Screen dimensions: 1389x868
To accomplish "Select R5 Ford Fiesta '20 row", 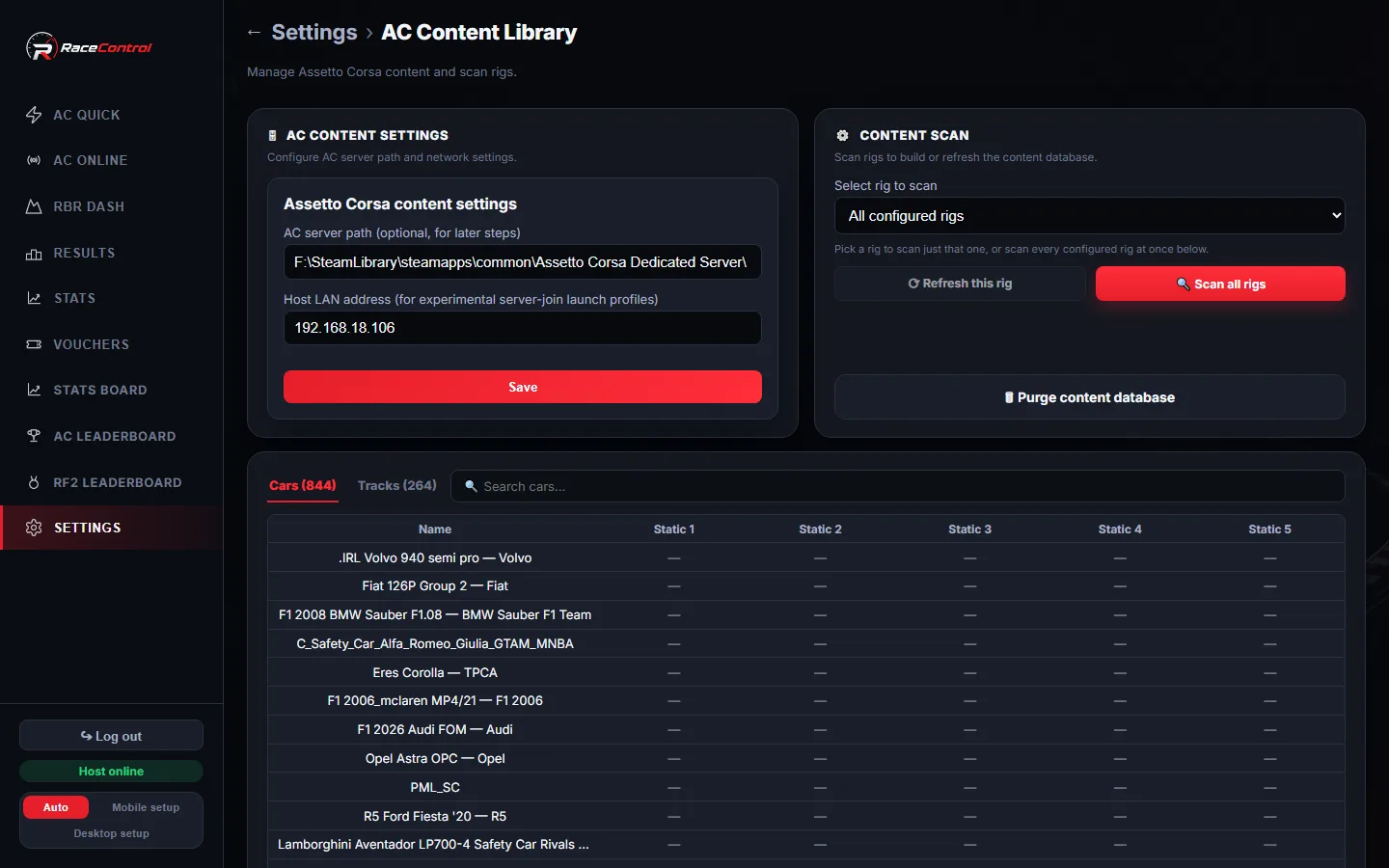I will (x=805, y=816).
